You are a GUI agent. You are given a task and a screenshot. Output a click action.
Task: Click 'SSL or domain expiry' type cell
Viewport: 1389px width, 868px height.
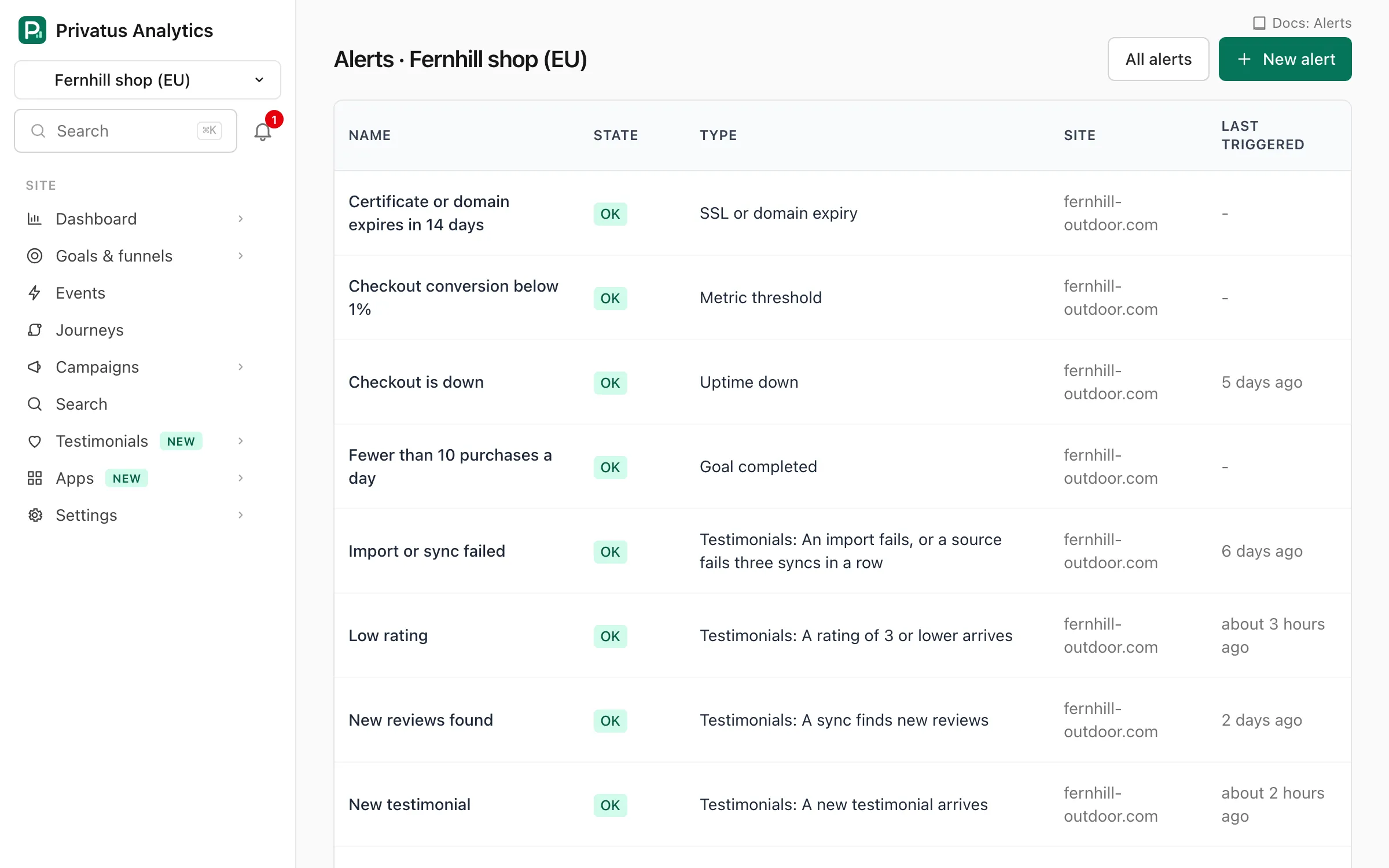pos(778,213)
